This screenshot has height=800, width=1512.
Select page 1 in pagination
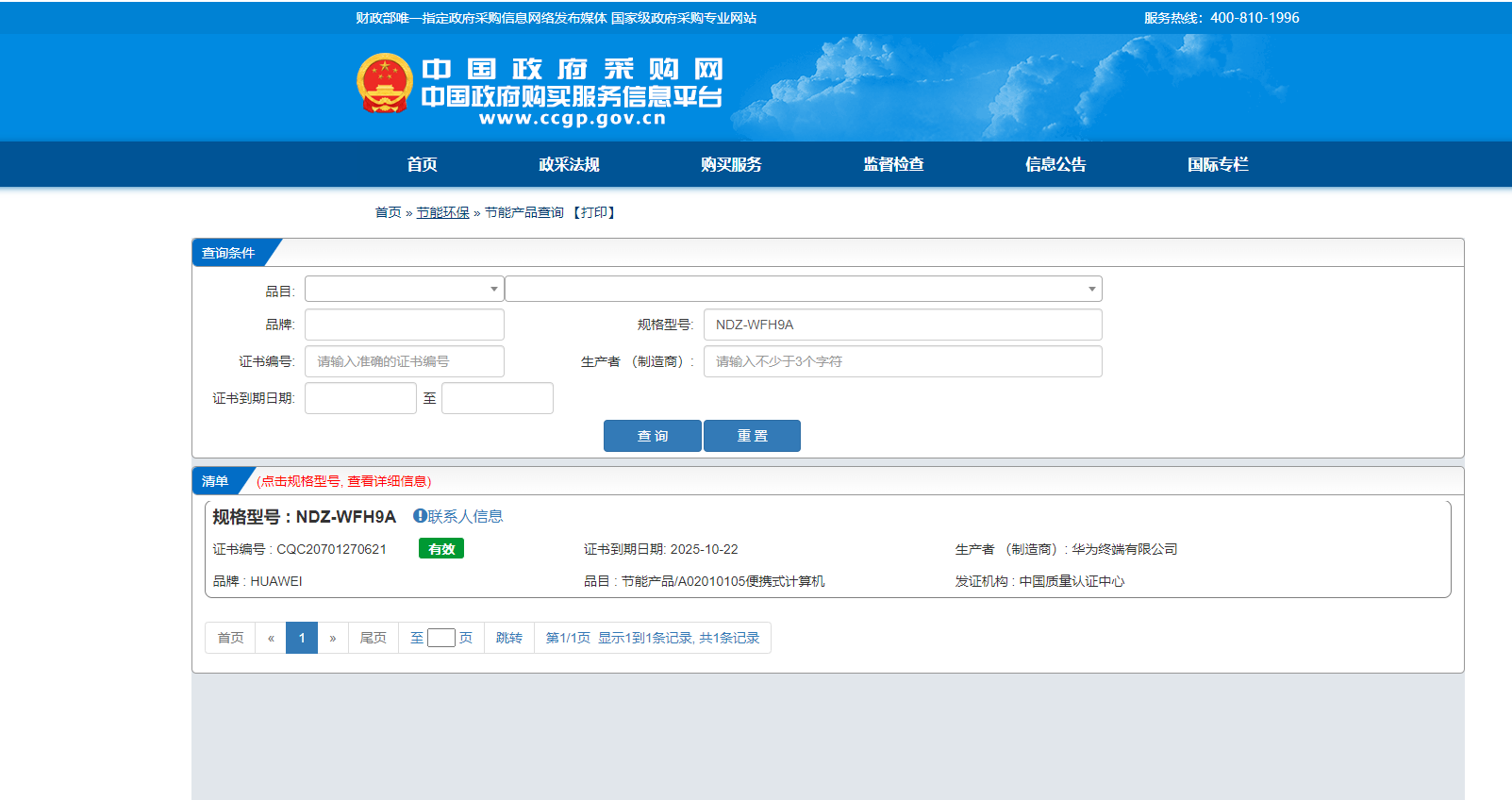click(302, 638)
